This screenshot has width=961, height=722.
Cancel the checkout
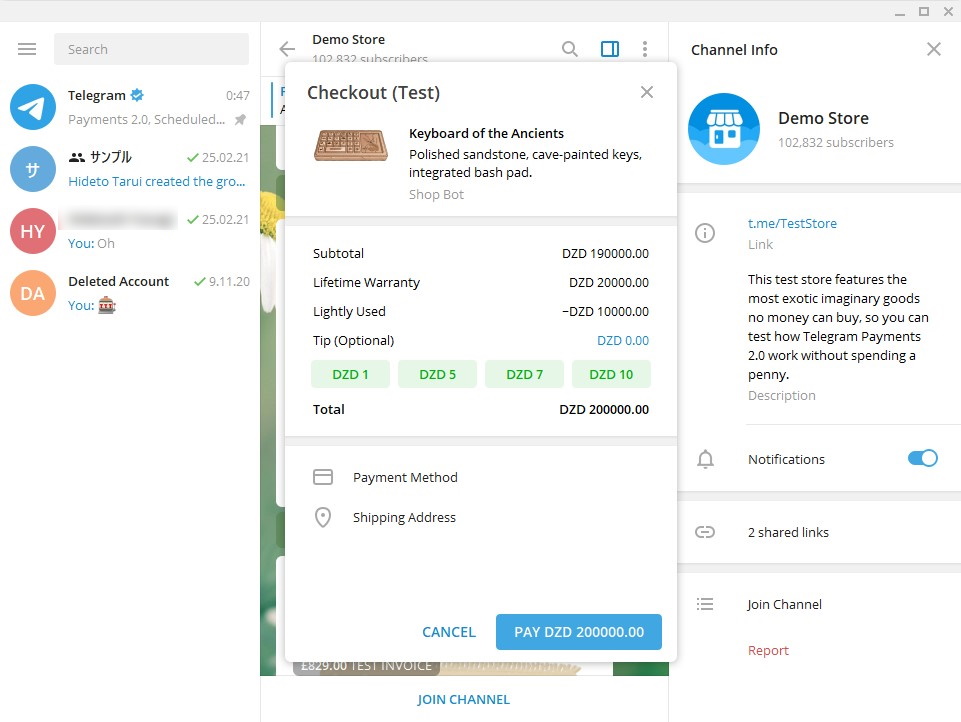tap(448, 632)
